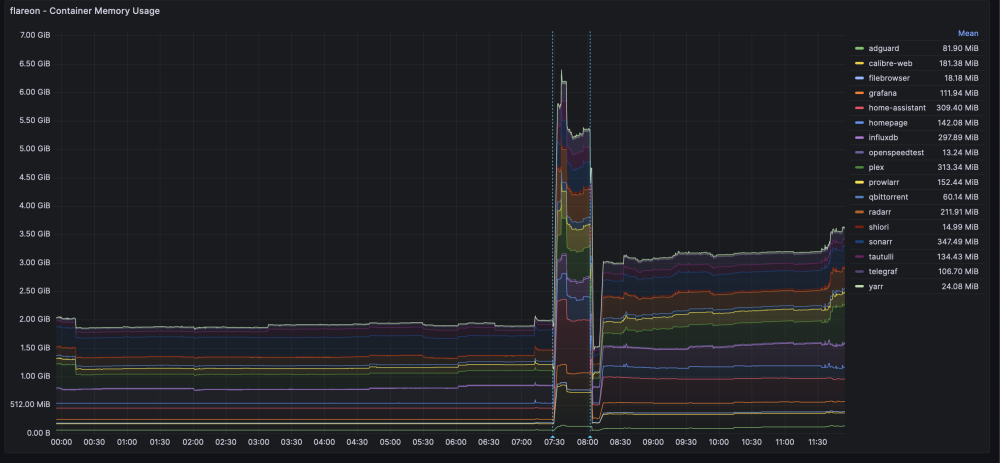Image resolution: width=1000 pixels, height=463 pixels.
Task: Click the 297.89 MiB influxdb mean
Action: tap(958, 138)
